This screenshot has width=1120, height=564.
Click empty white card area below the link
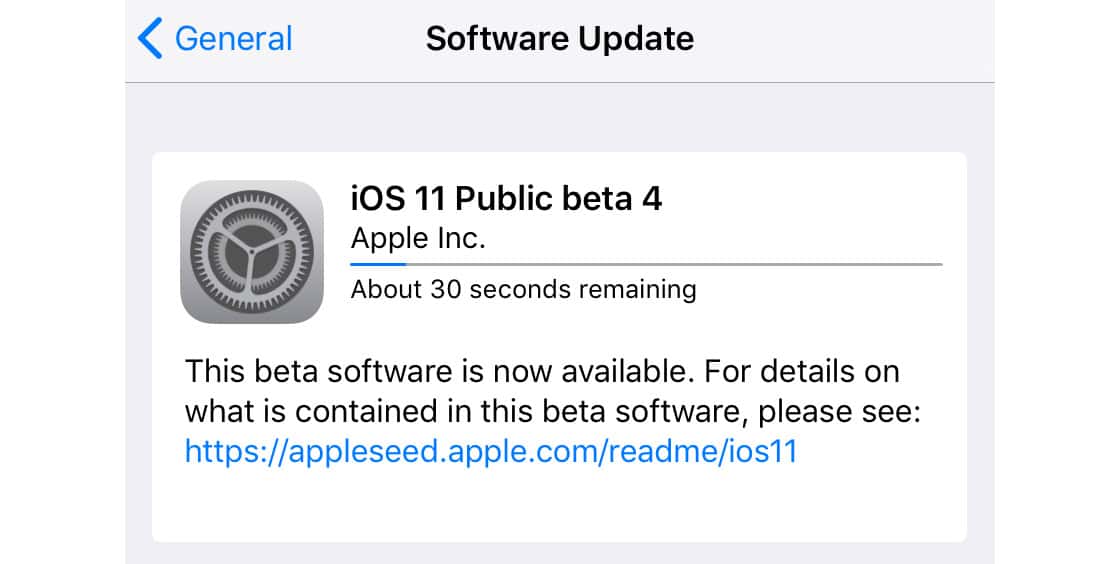tap(558, 505)
